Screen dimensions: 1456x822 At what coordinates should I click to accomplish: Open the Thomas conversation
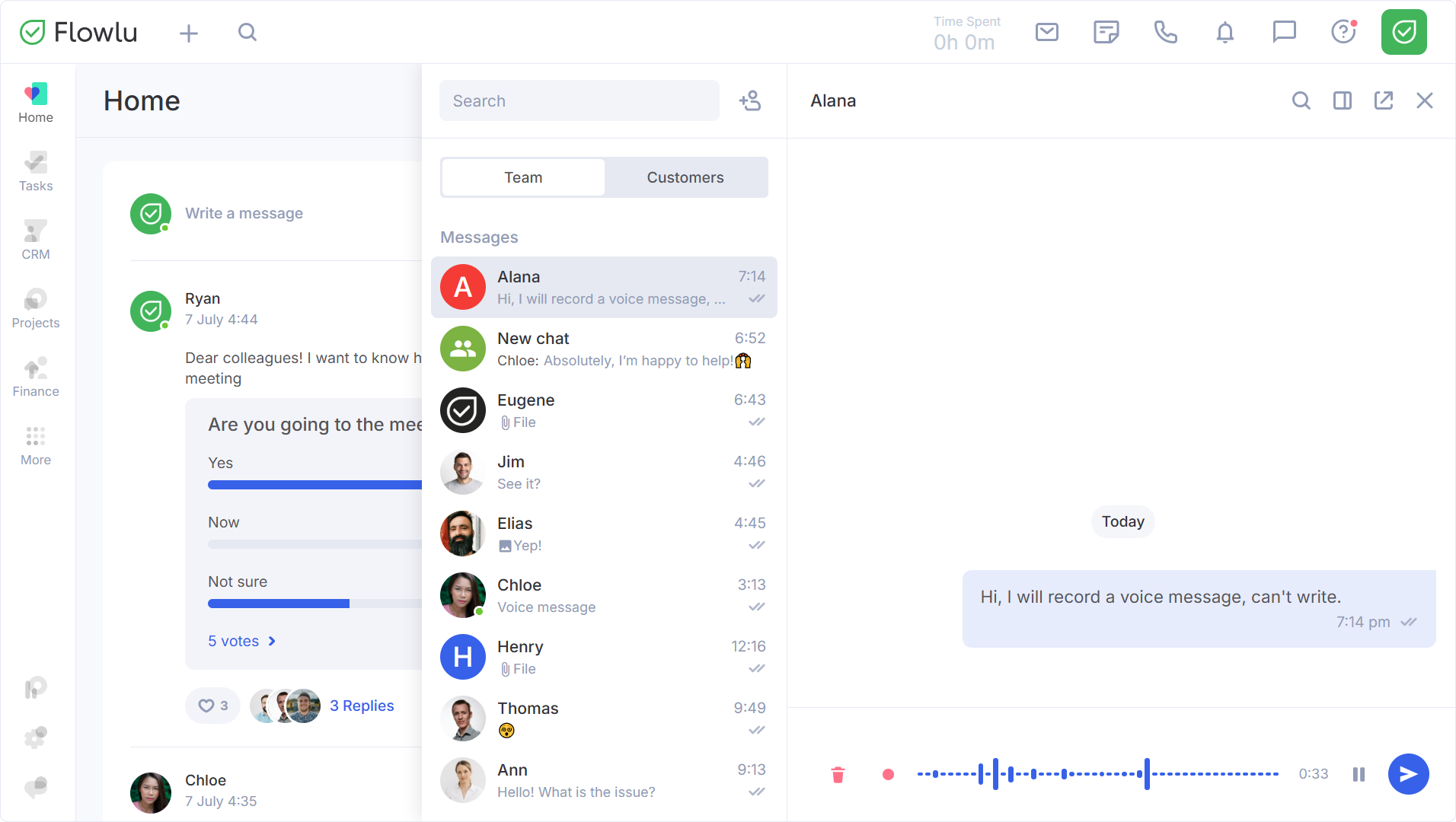click(x=604, y=718)
